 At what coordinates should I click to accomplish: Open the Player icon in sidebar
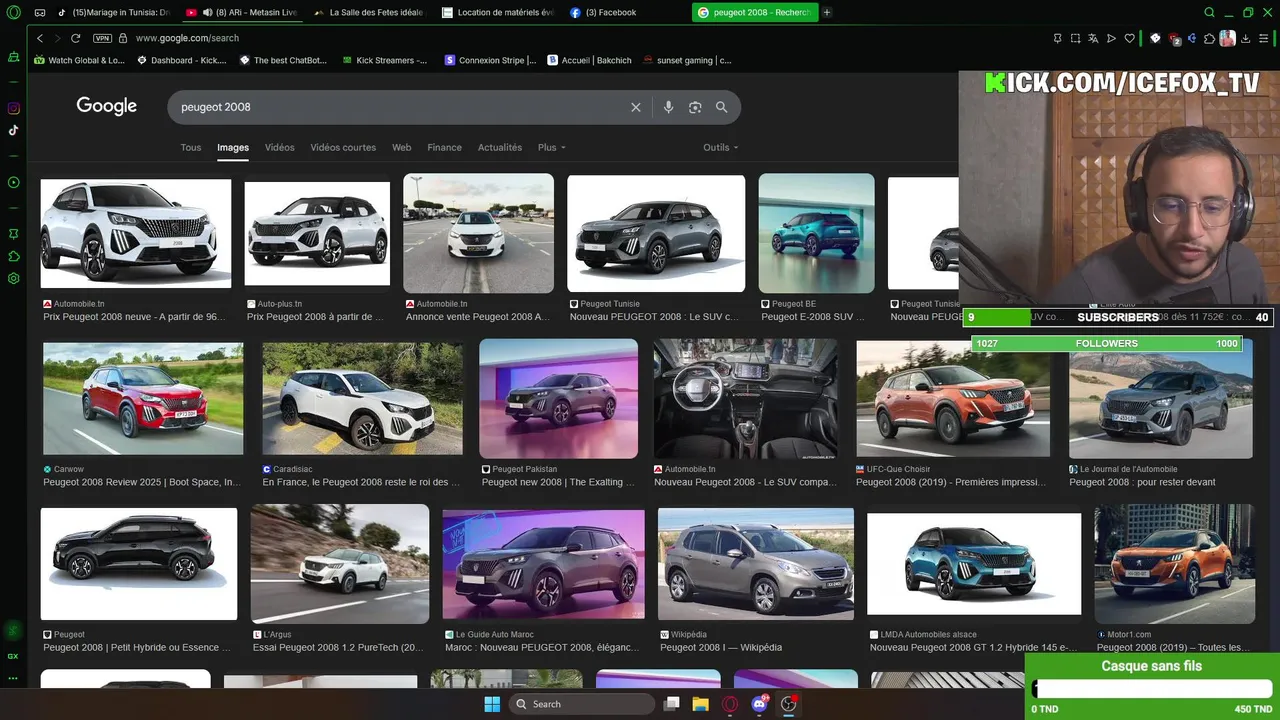[x=13, y=182]
